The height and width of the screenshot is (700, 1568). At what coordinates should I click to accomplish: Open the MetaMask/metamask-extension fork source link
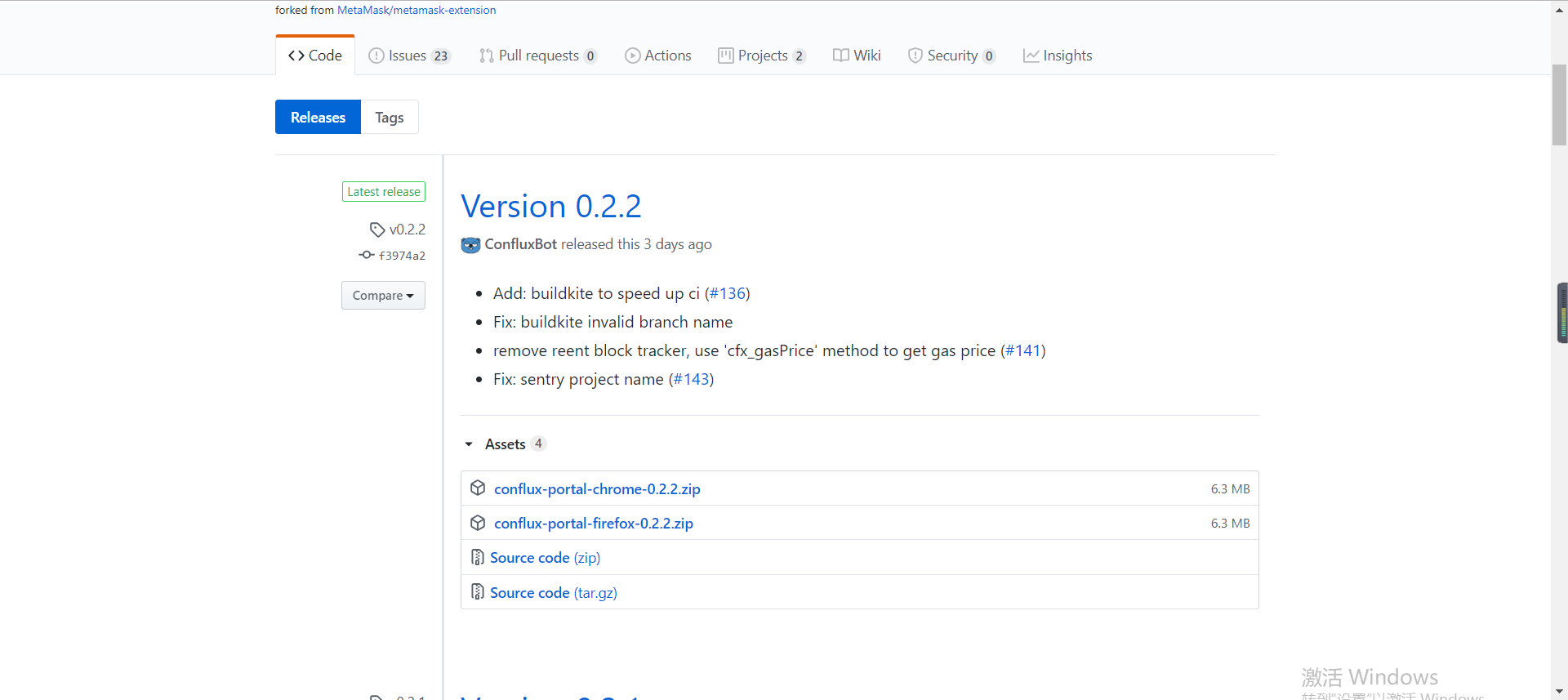pos(416,10)
